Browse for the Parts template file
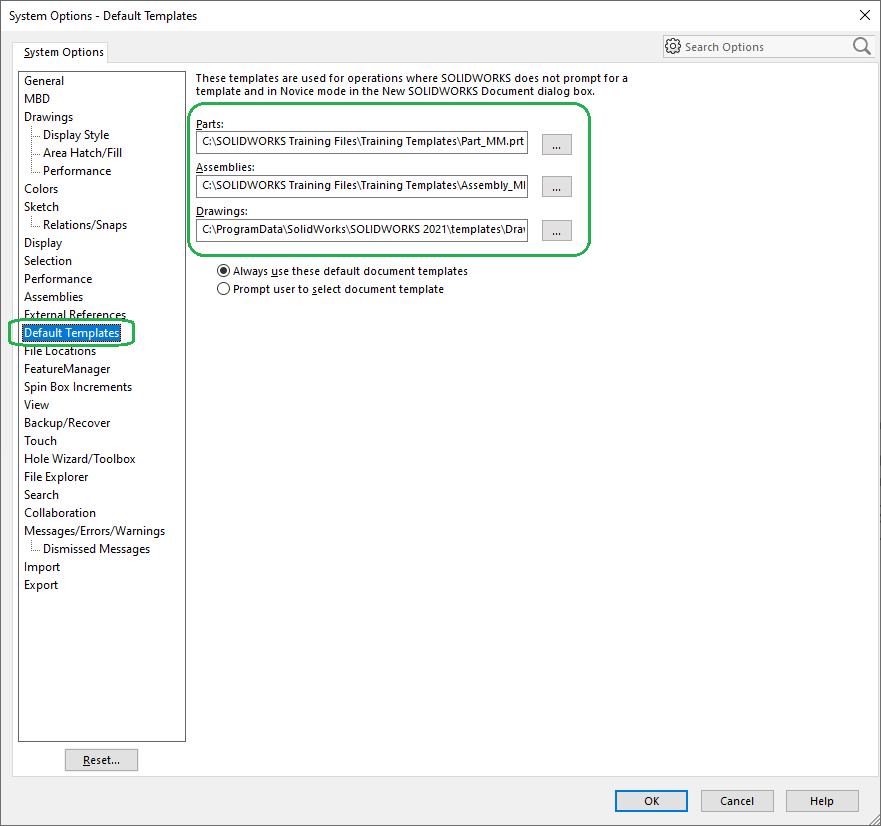 point(556,143)
